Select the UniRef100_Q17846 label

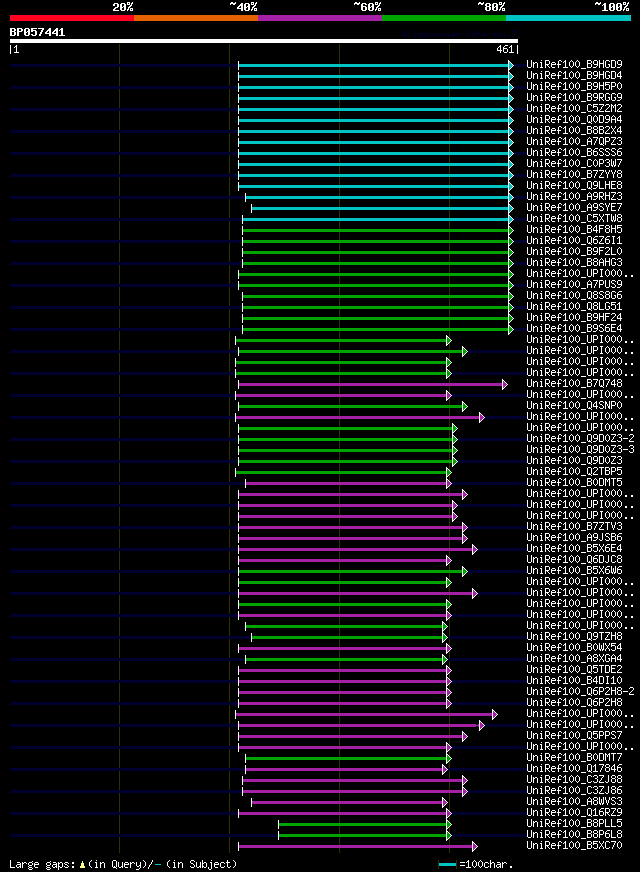point(574,769)
